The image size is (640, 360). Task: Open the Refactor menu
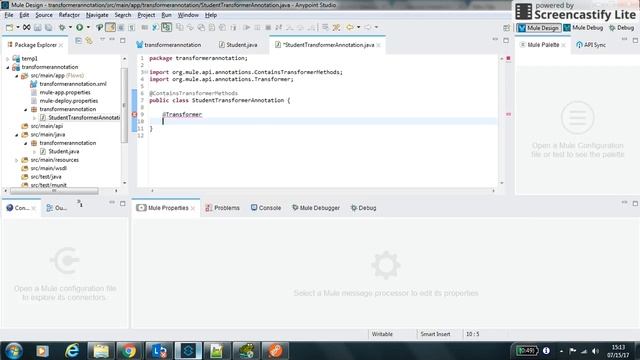tap(69, 15)
